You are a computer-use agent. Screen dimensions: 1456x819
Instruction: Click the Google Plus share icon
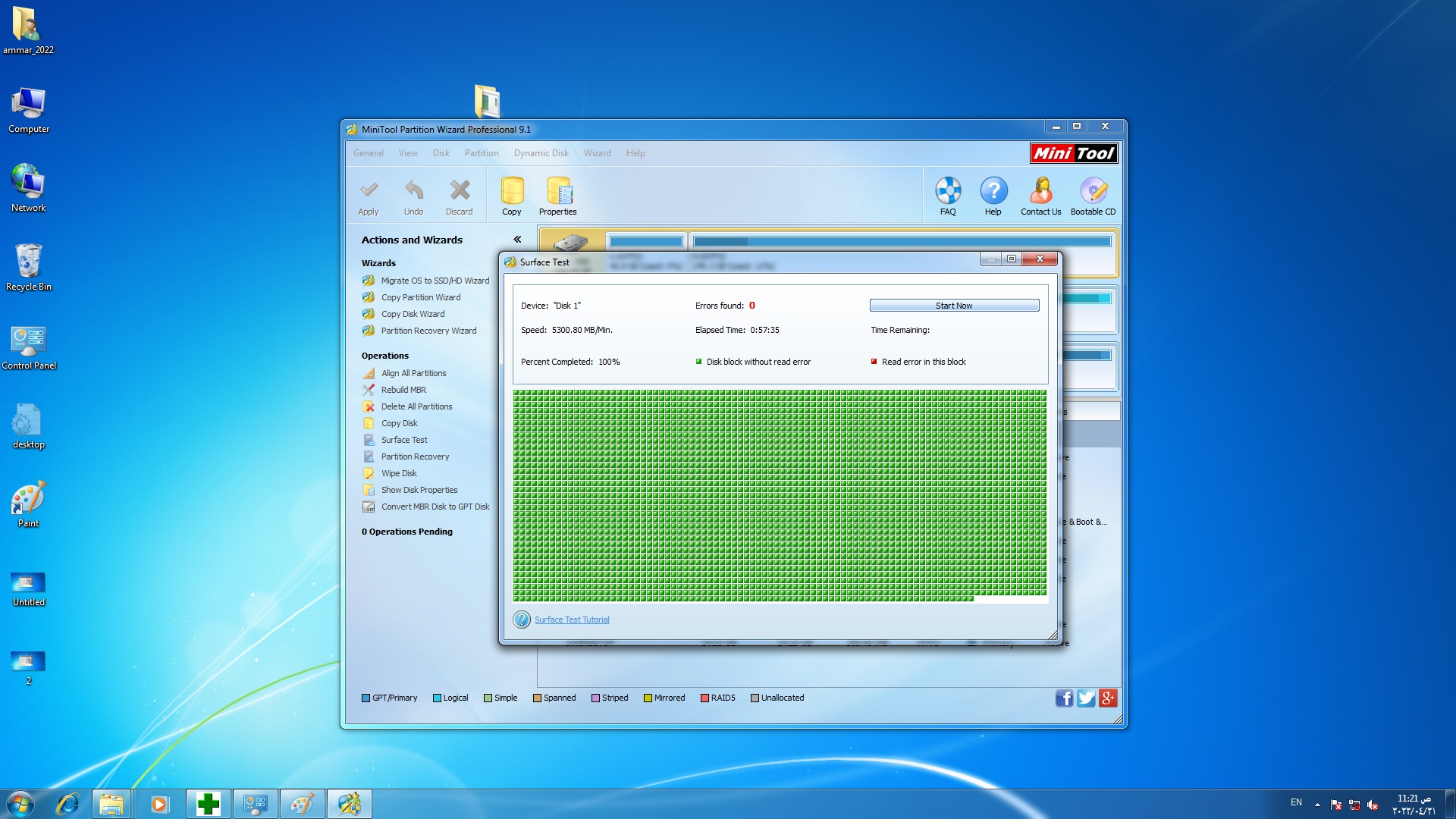(1108, 698)
